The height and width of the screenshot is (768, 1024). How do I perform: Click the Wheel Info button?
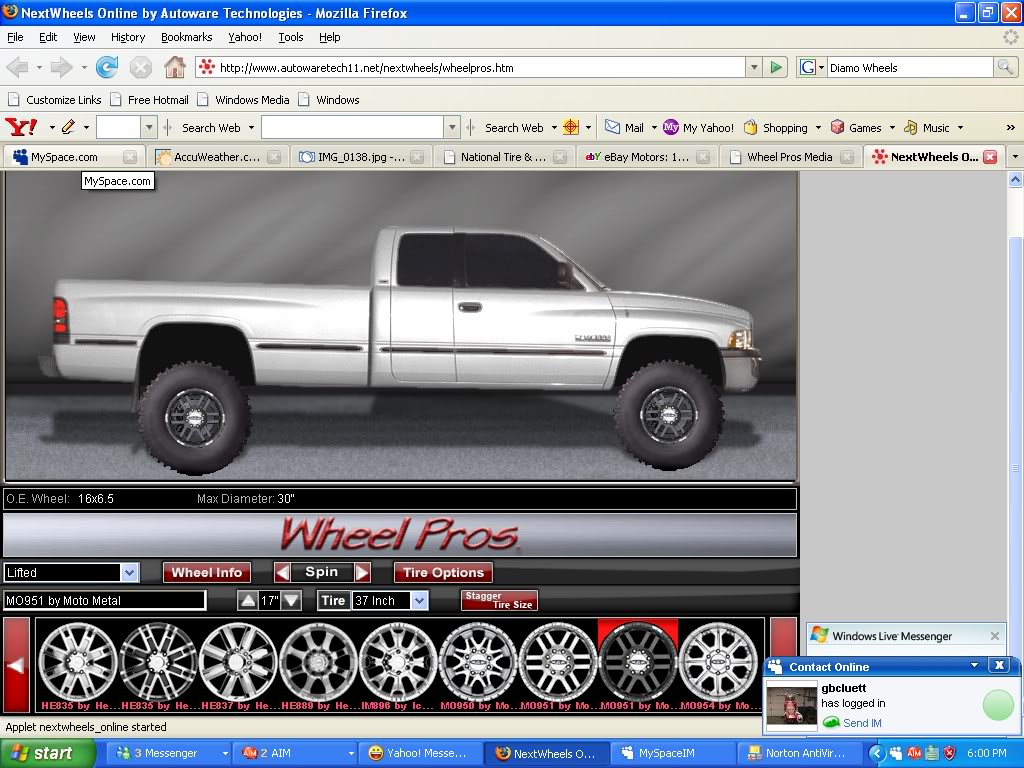point(207,573)
